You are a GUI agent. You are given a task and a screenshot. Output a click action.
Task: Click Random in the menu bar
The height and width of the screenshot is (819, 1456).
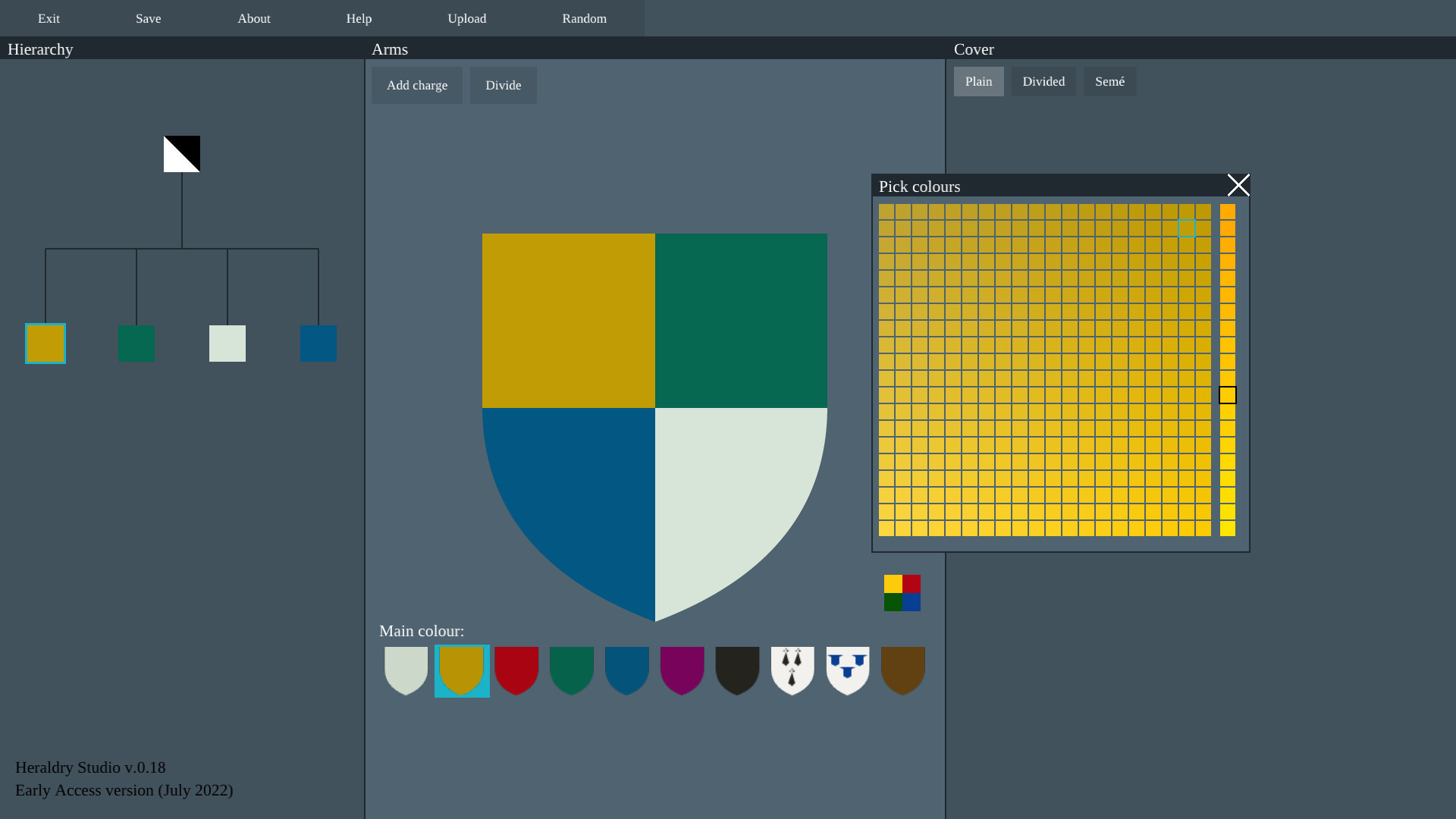(x=584, y=18)
